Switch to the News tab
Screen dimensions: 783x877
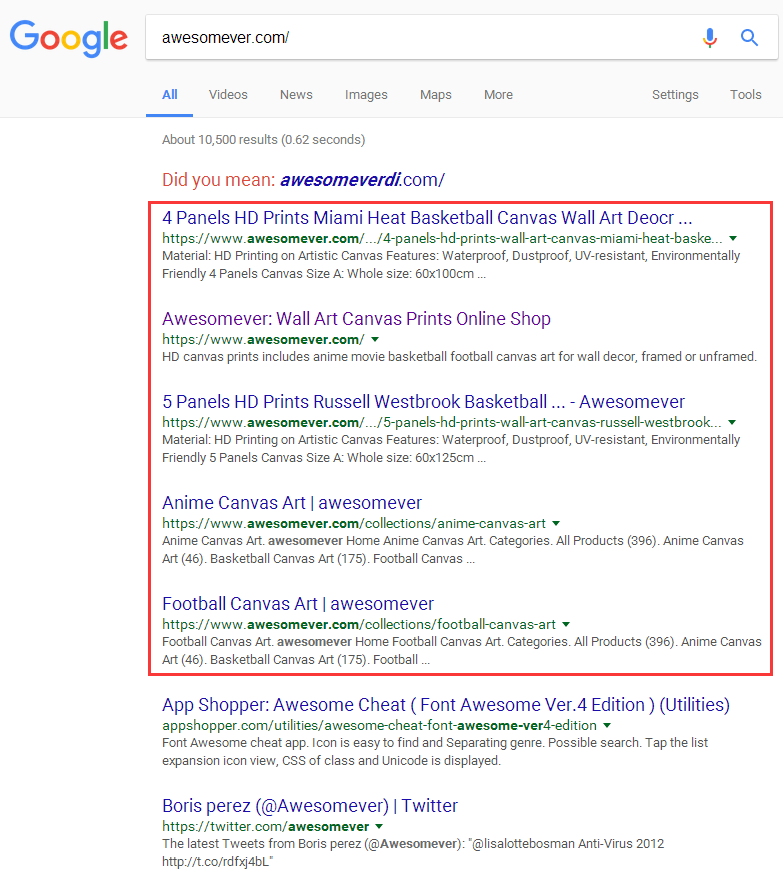(x=296, y=95)
